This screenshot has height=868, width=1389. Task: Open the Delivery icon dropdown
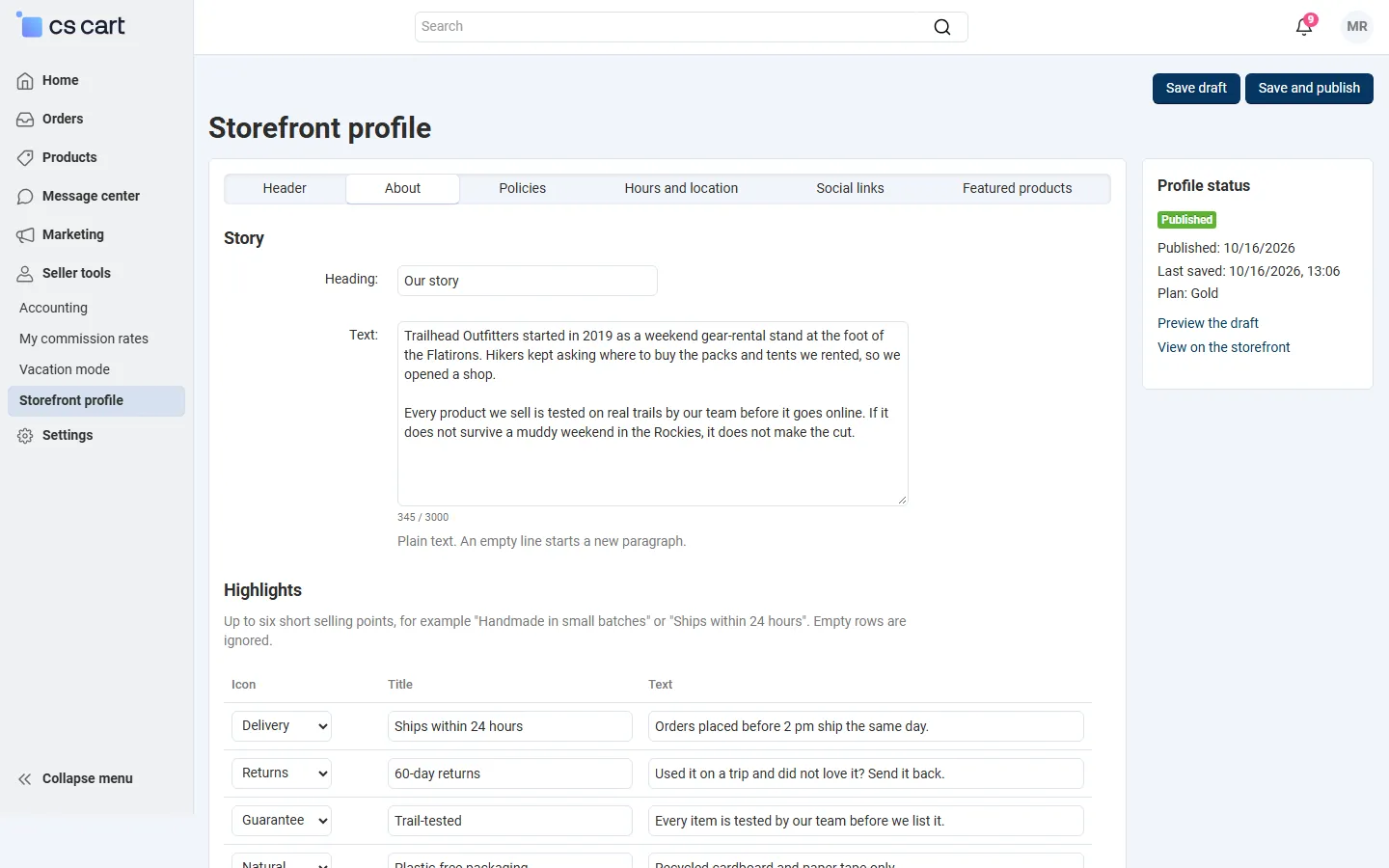(282, 726)
